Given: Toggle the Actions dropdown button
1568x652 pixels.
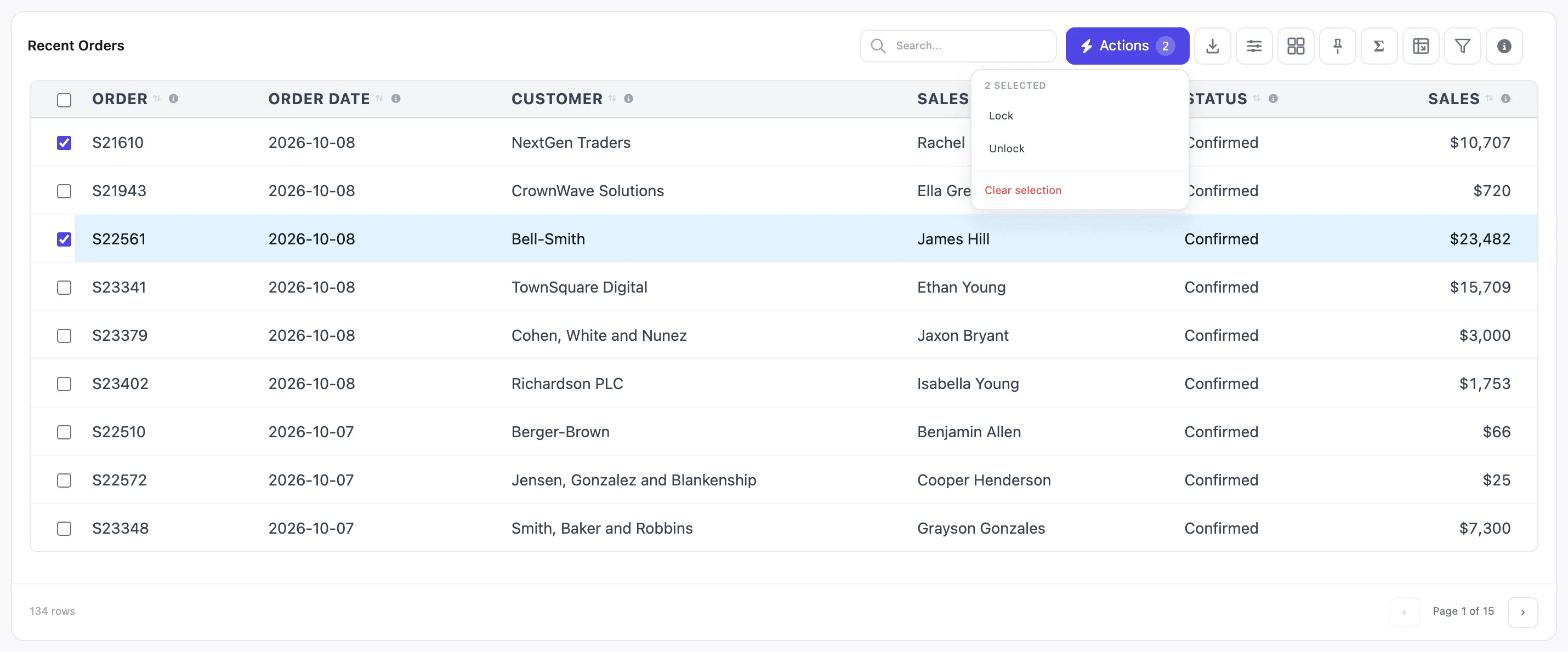Looking at the screenshot, I should [1127, 46].
